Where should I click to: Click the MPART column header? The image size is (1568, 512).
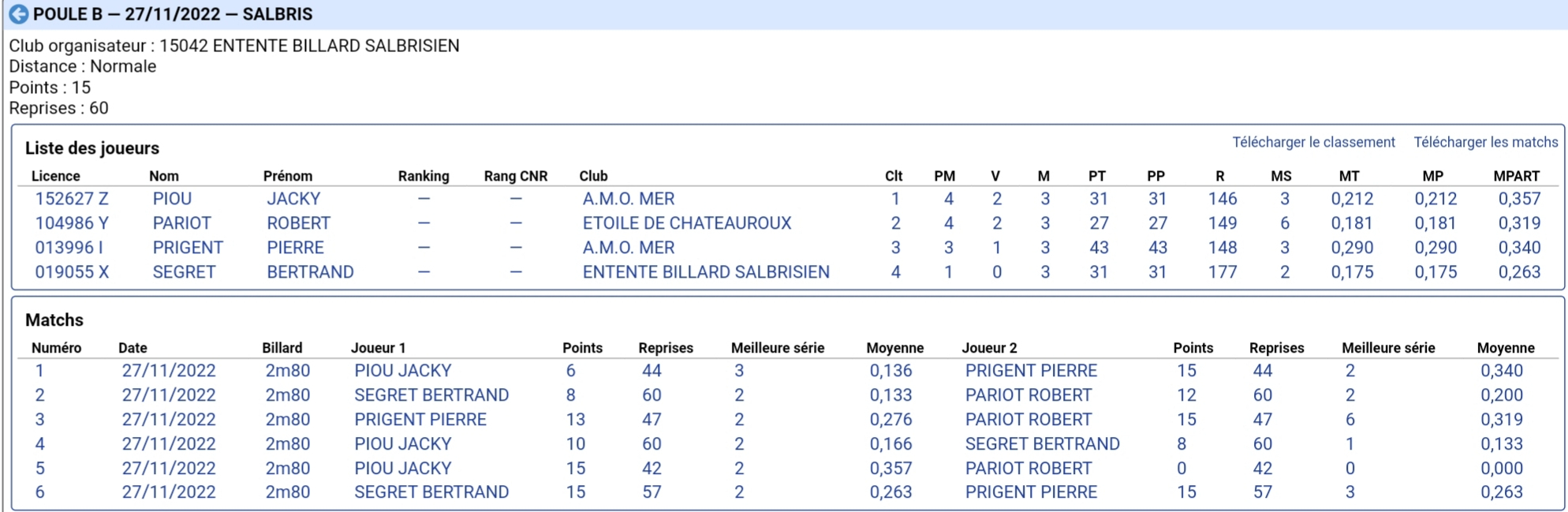[1516, 176]
